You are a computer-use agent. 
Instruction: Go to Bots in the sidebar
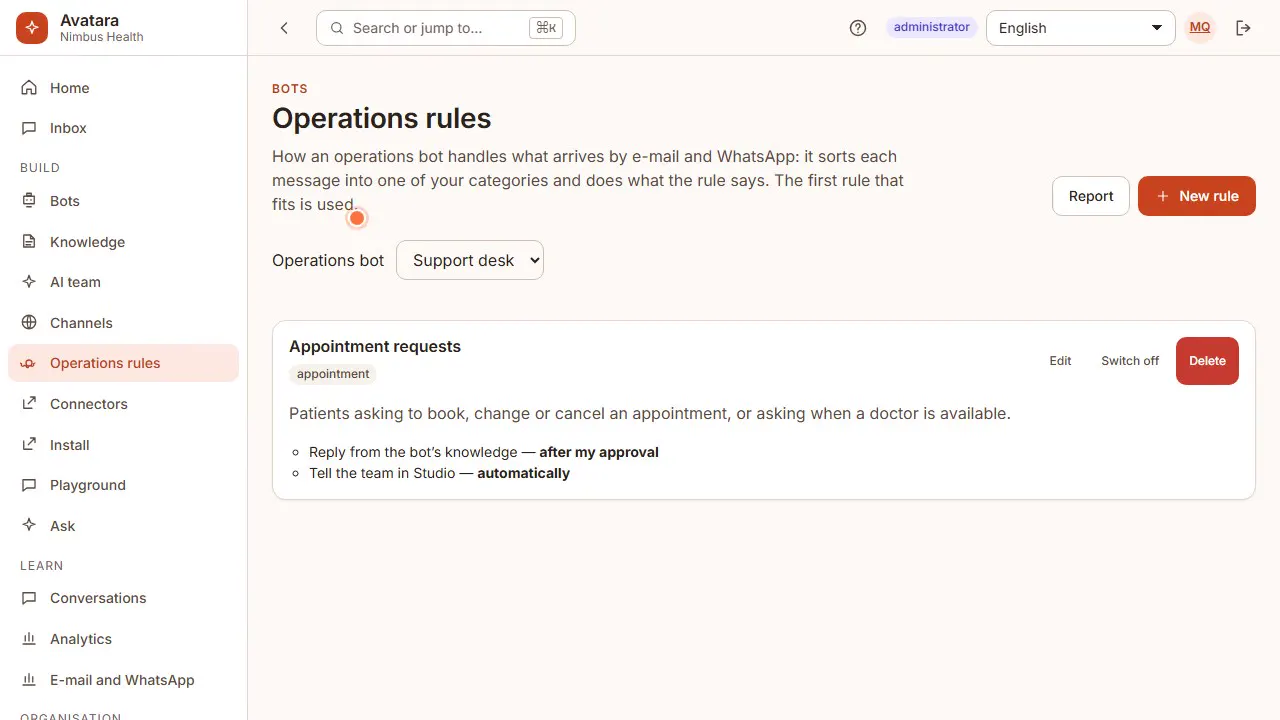pos(123,201)
